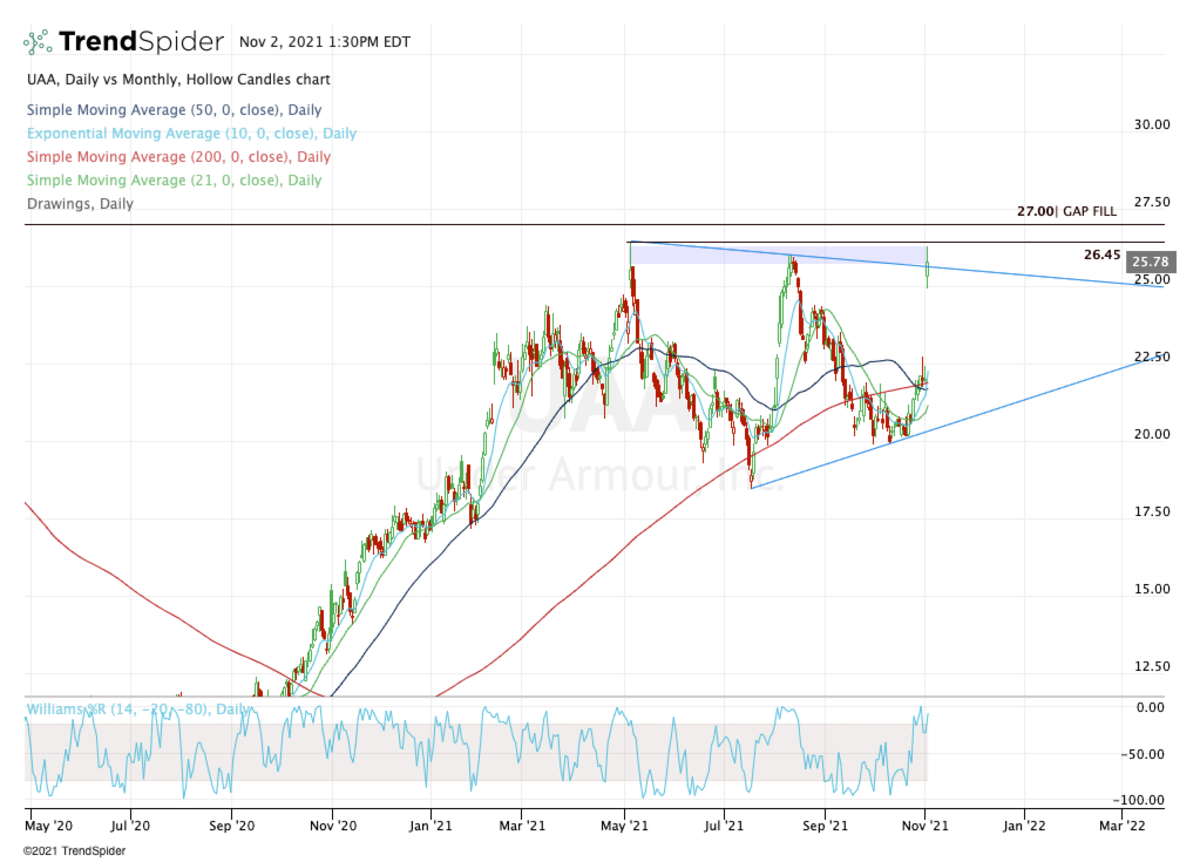The height and width of the screenshot is (862, 1200).
Task: Select the Exponential Moving Average (10) legend entry
Action: coord(191,133)
